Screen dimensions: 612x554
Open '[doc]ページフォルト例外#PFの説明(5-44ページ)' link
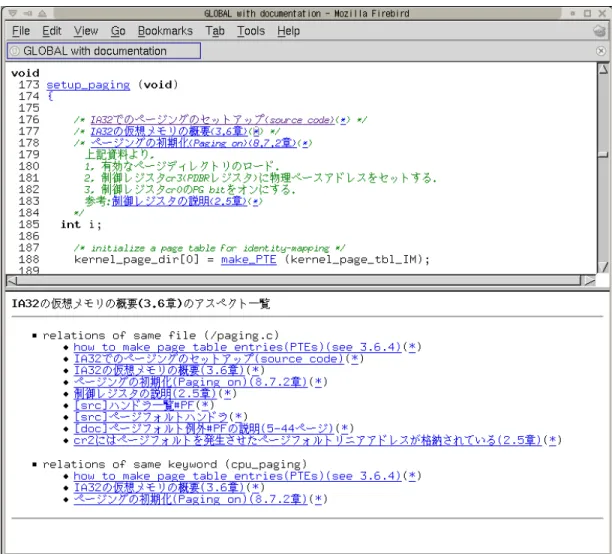[203, 429]
